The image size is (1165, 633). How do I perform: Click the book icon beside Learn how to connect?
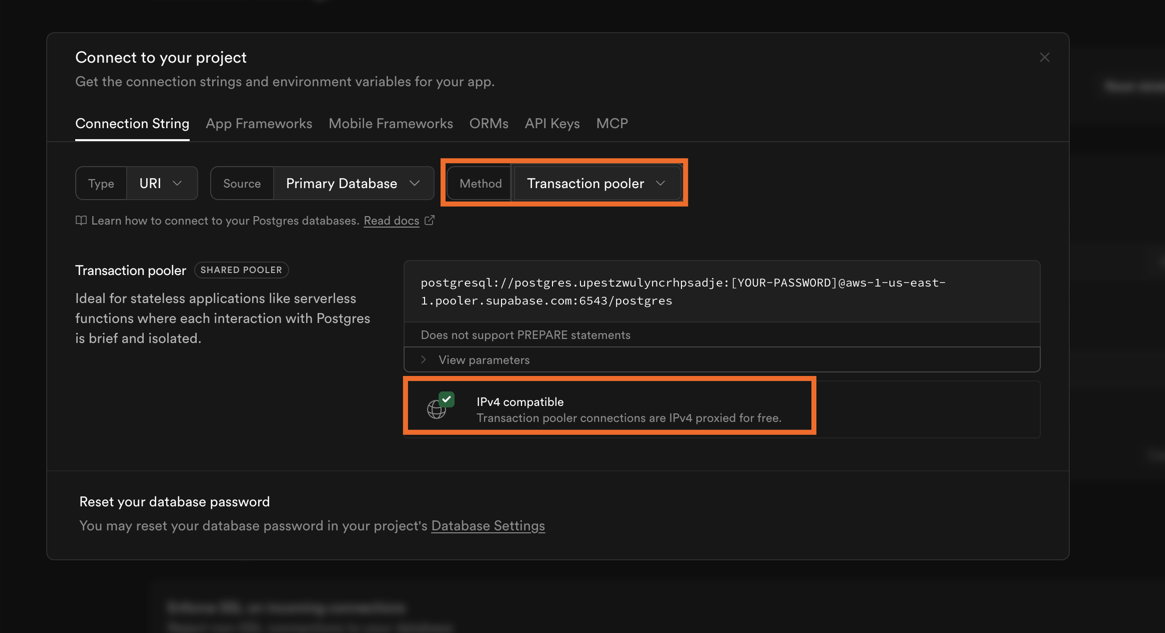81,221
